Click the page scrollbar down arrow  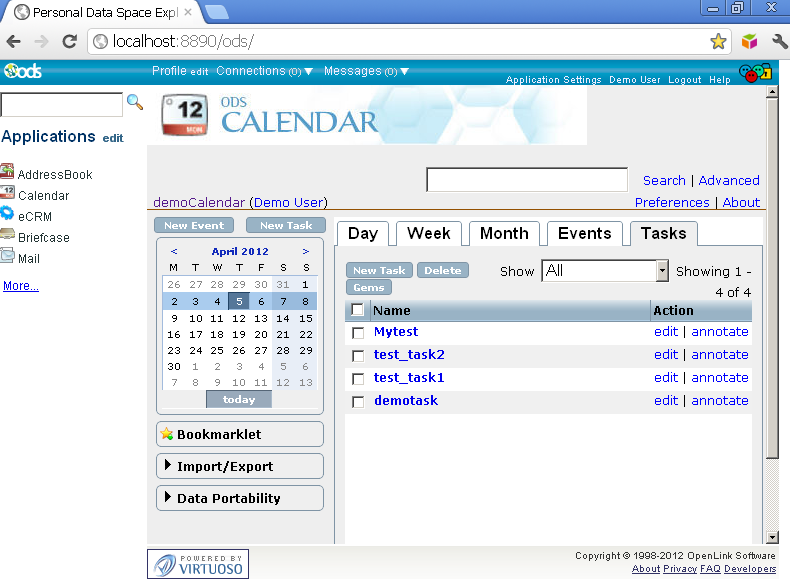[772, 538]
